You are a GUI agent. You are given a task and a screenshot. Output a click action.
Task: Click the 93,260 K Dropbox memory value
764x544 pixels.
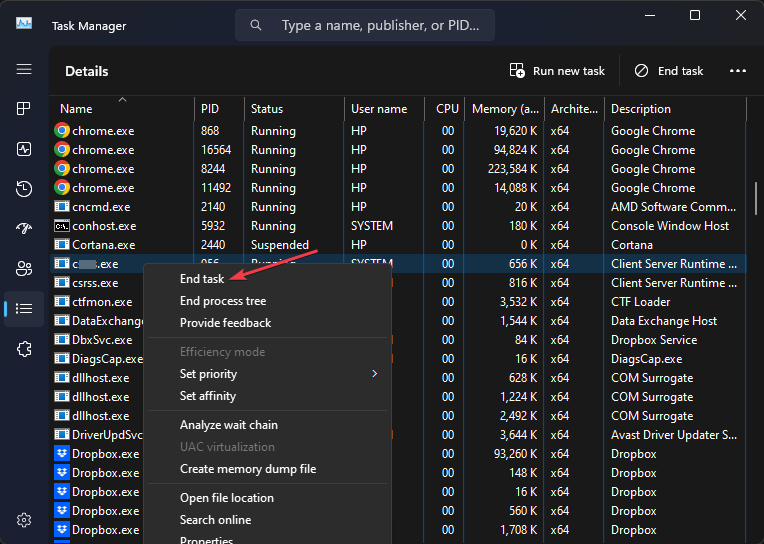click(516, 454)
